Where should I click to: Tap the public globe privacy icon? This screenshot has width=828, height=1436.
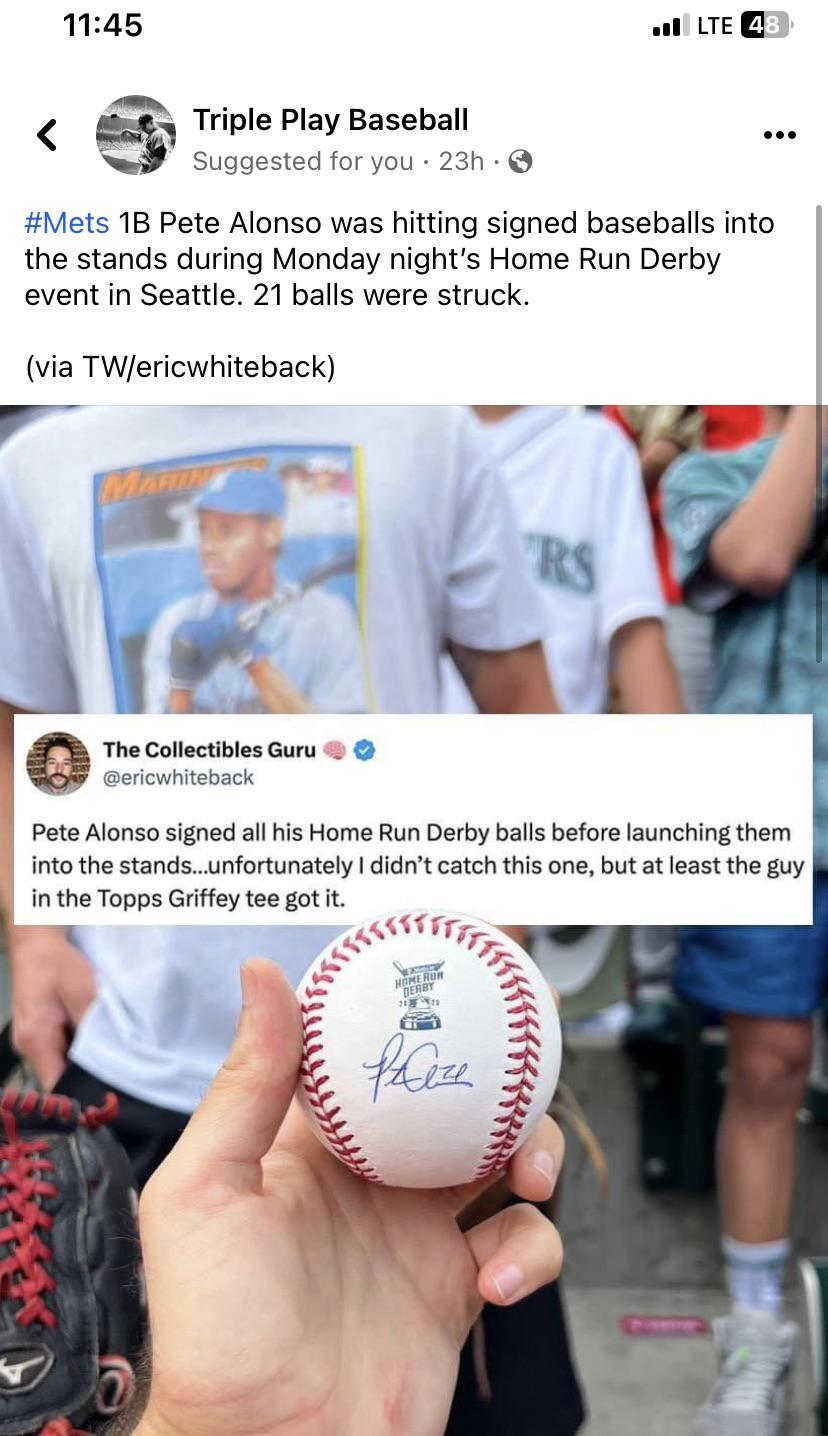[x=520, y=161]
